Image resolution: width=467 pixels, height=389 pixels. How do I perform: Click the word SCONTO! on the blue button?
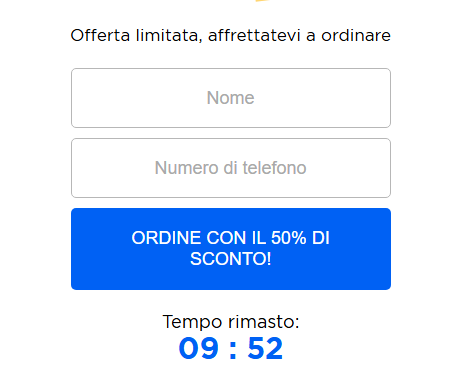(x=231, y=259)
